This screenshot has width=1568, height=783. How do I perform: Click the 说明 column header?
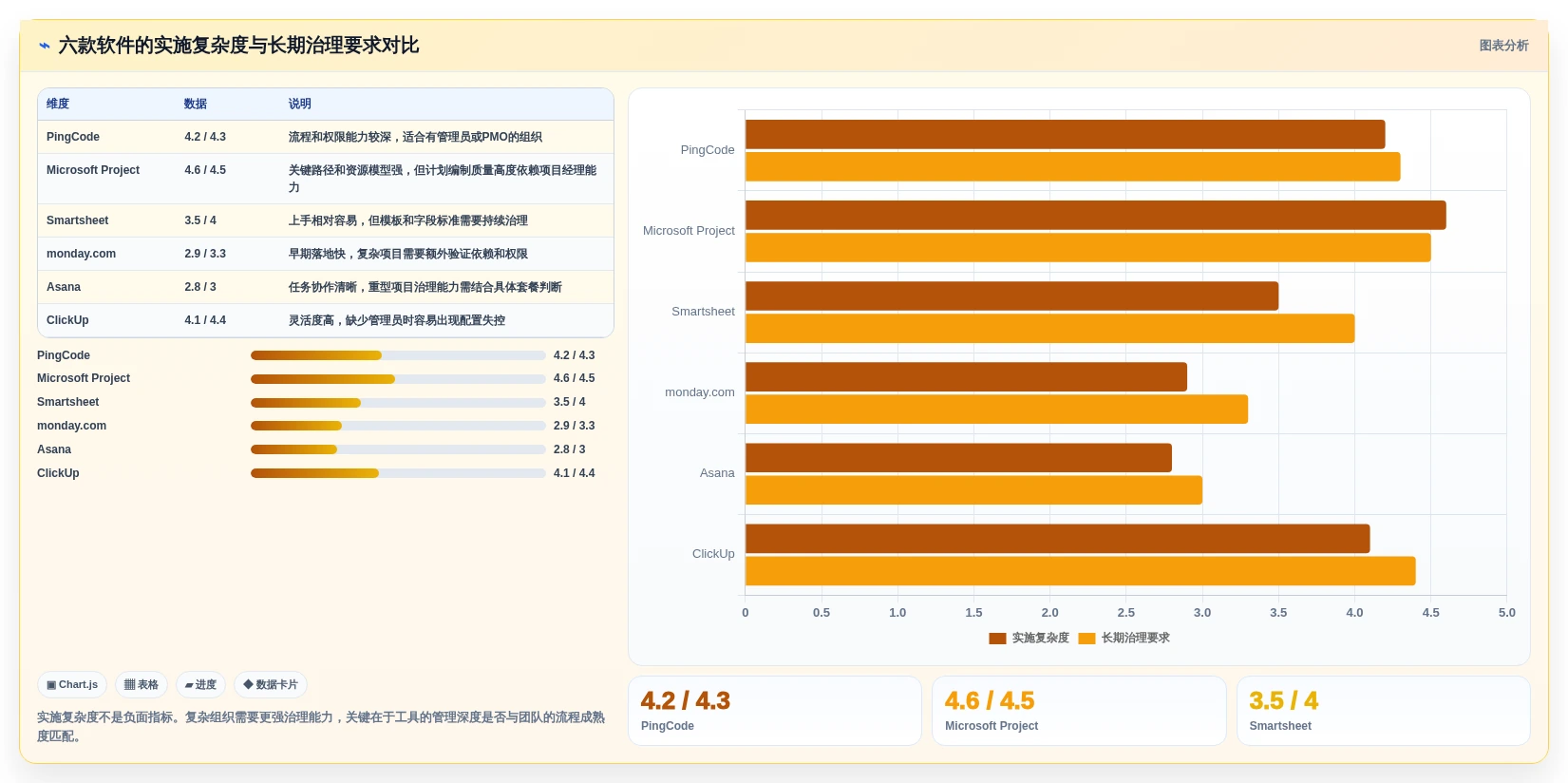click(300, 104)
